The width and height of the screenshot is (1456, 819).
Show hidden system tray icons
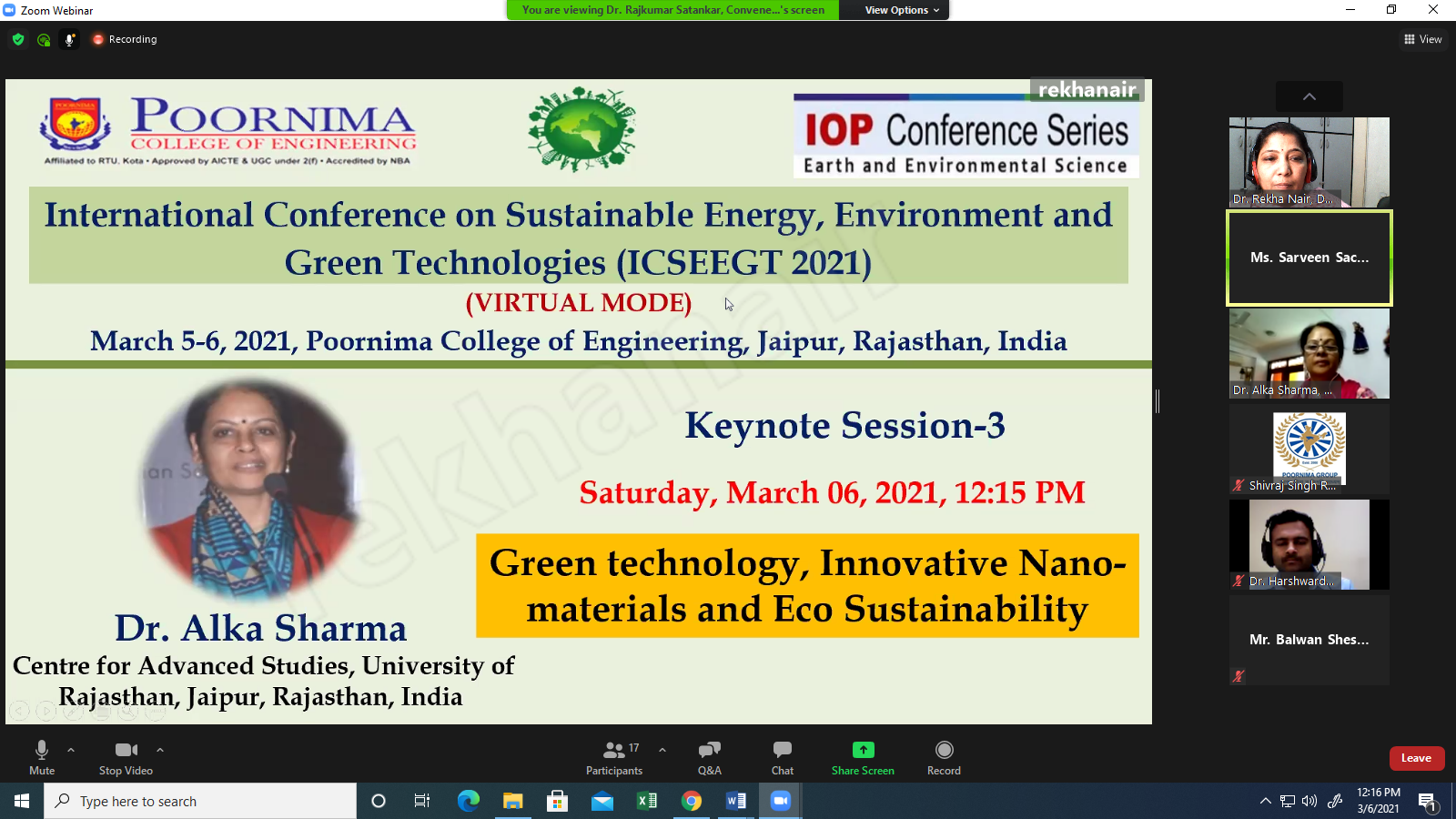click(1265, 801)
